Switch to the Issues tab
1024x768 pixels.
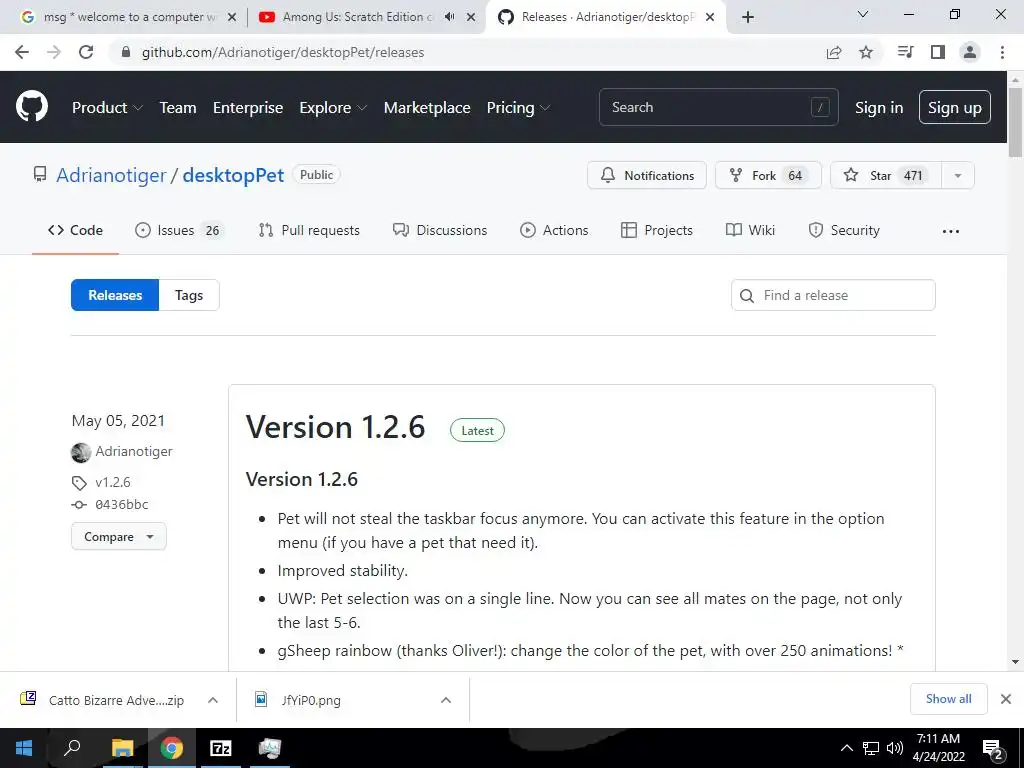click(179, 231)
